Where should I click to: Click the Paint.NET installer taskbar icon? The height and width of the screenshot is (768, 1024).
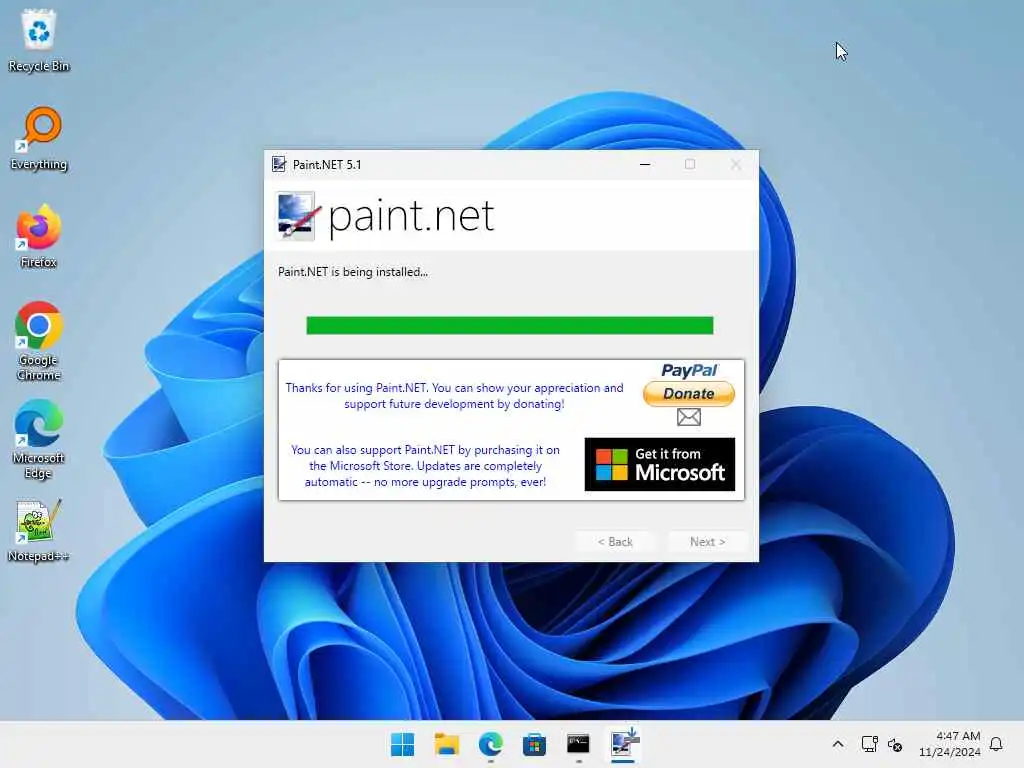(623, 744)
